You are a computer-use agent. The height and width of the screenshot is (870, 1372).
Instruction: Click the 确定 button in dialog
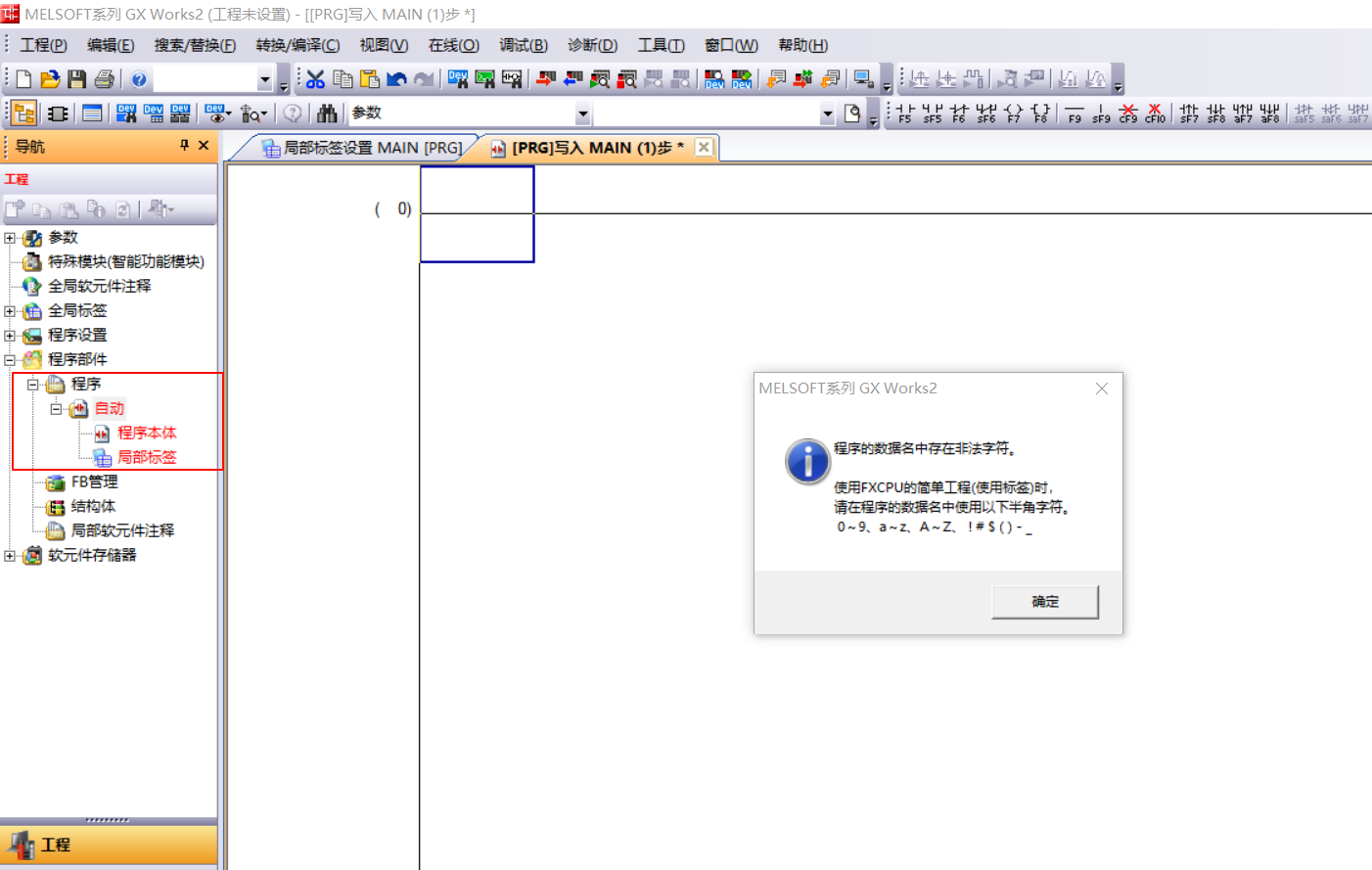tap(1044, 601)
